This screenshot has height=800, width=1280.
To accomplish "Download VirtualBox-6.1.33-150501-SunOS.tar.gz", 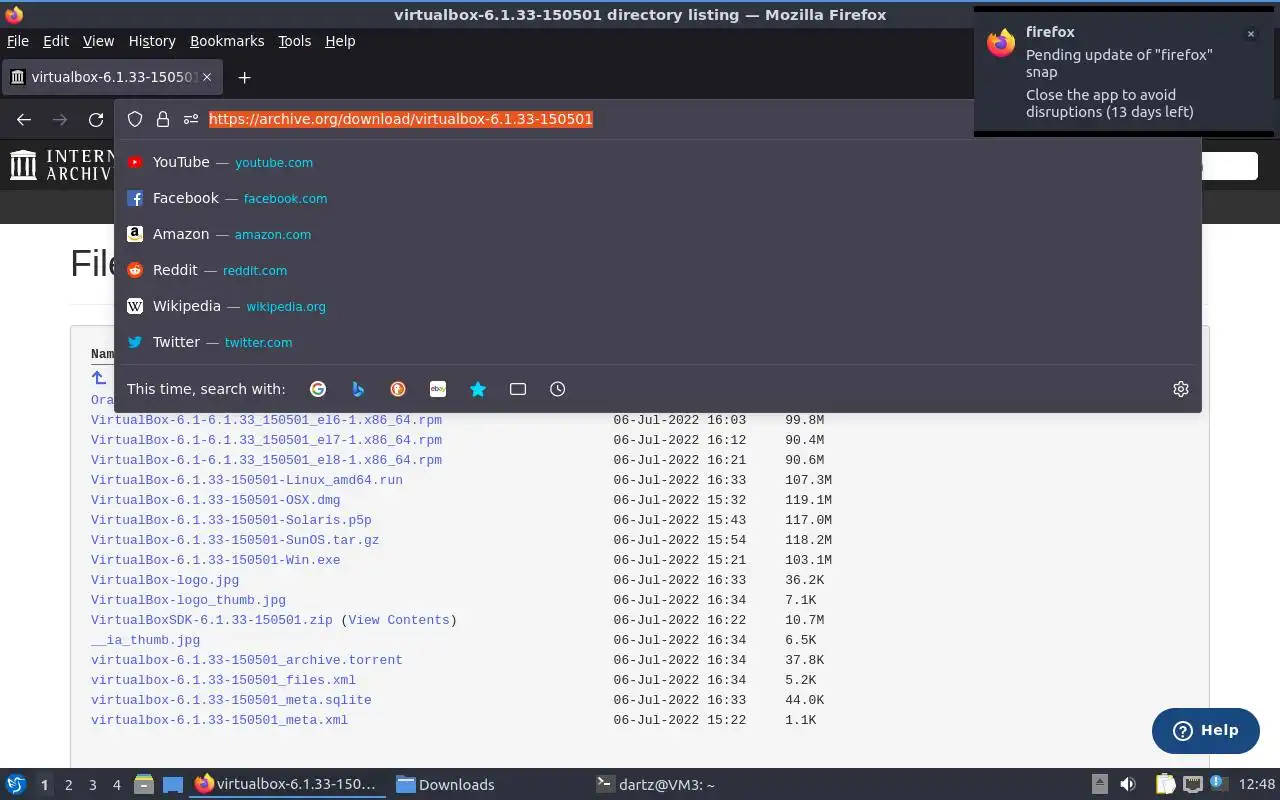I will (x=235, y=540).
